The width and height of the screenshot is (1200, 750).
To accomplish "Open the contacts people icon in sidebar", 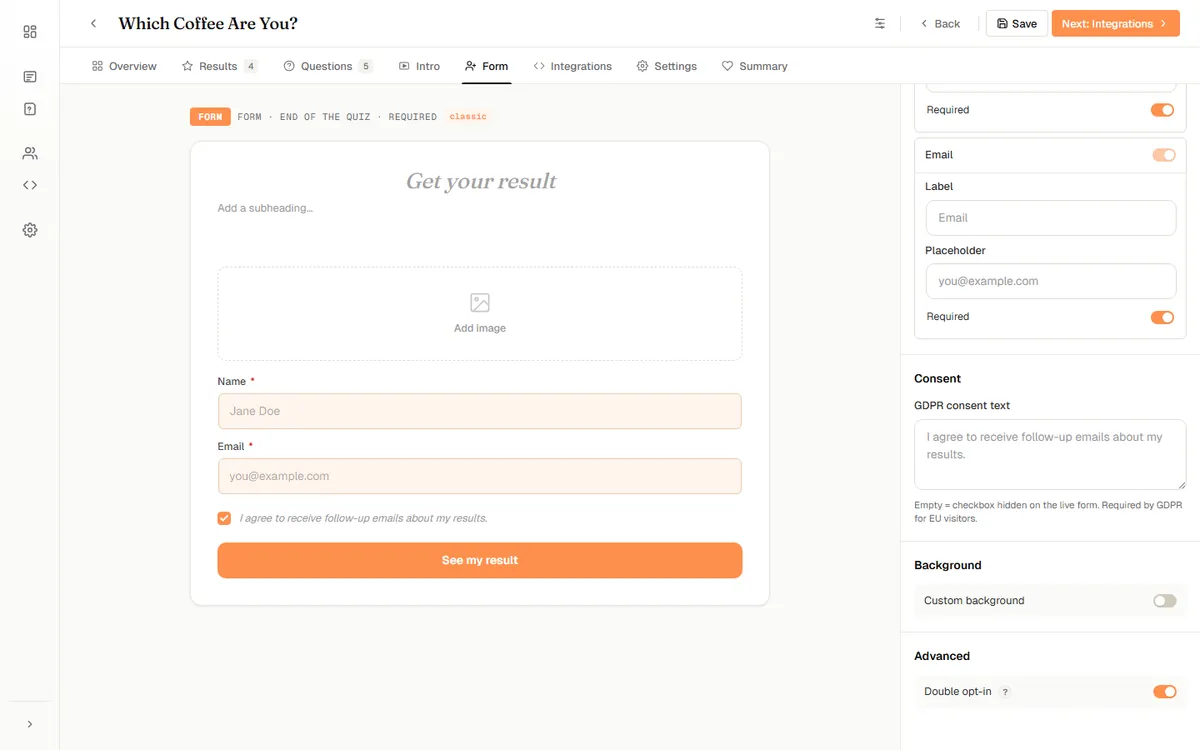I will click(30, 153).
